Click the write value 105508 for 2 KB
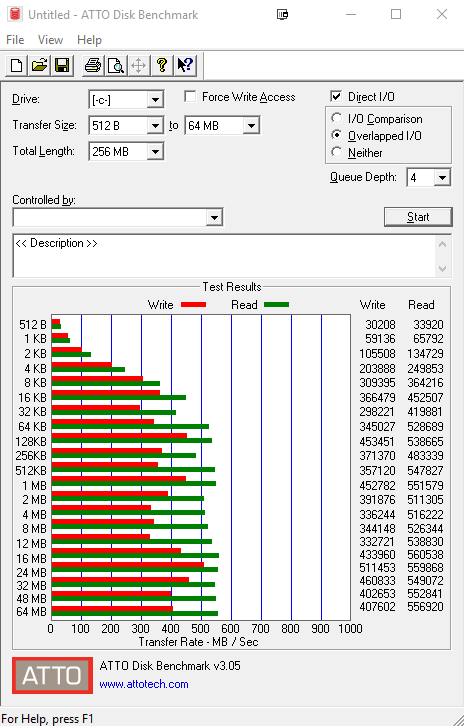This screenshot has width=464, height=726. coord(377,354)
